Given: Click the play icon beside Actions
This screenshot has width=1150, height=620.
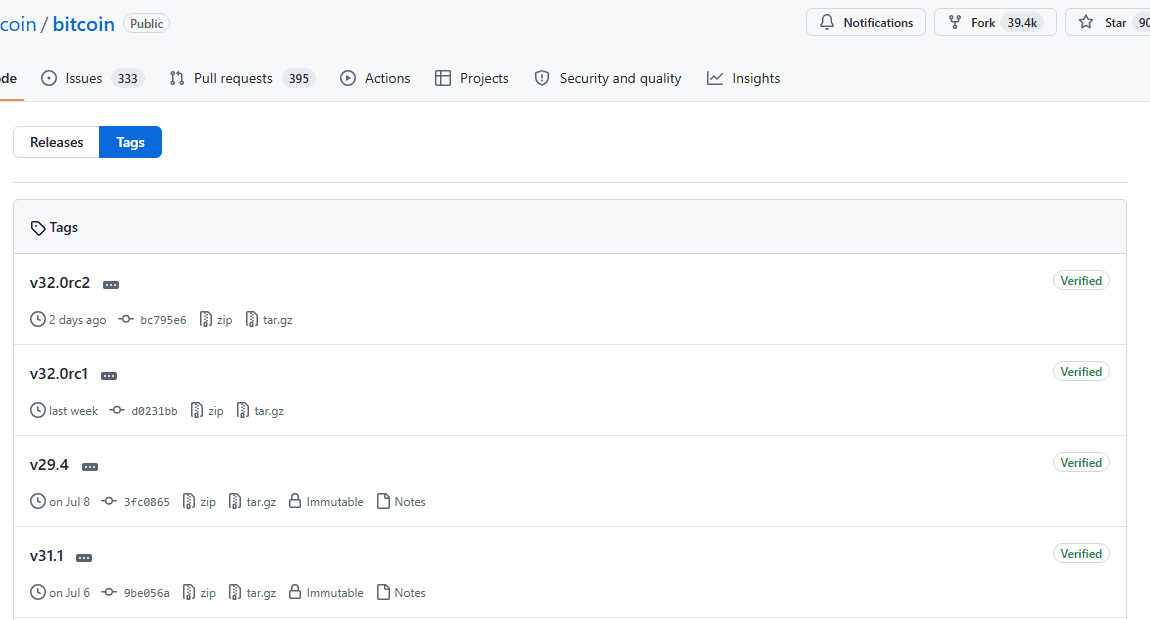Looking at the screenshot, I should pyautogui.click(x=348, y=78).
